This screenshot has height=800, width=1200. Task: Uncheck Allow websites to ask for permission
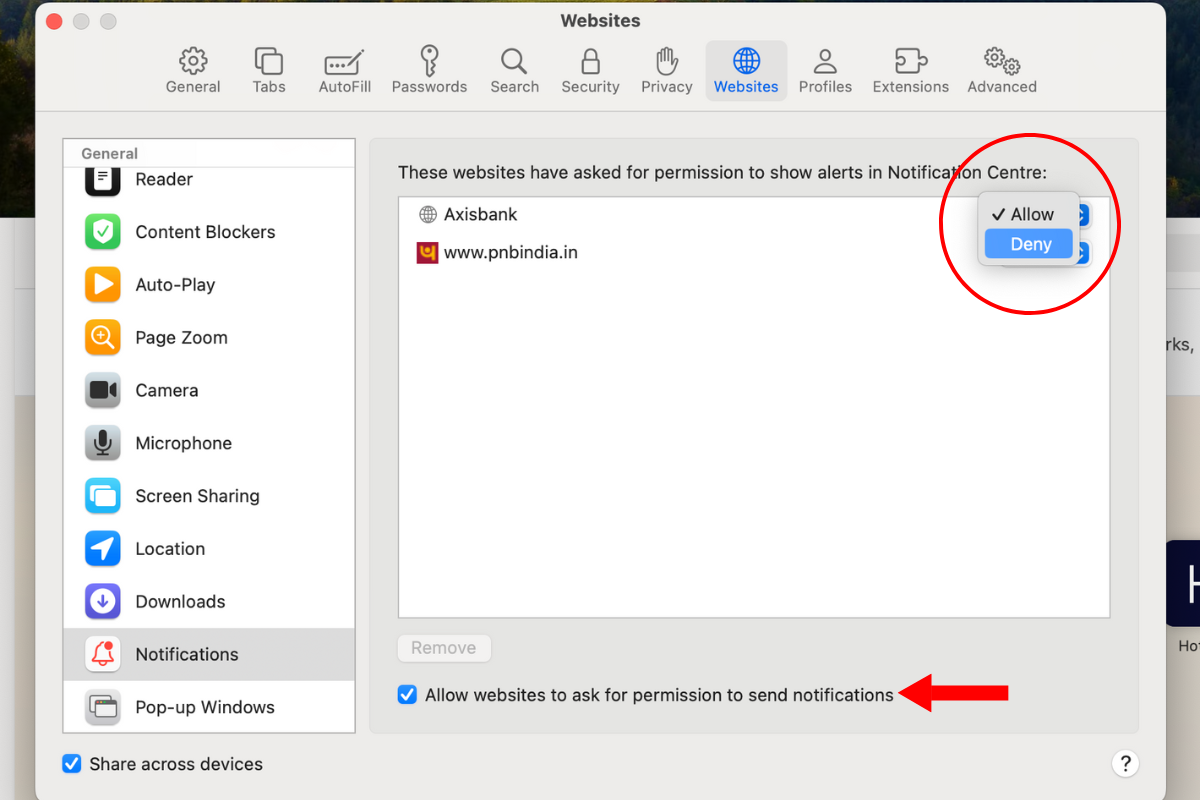(407, 695)
